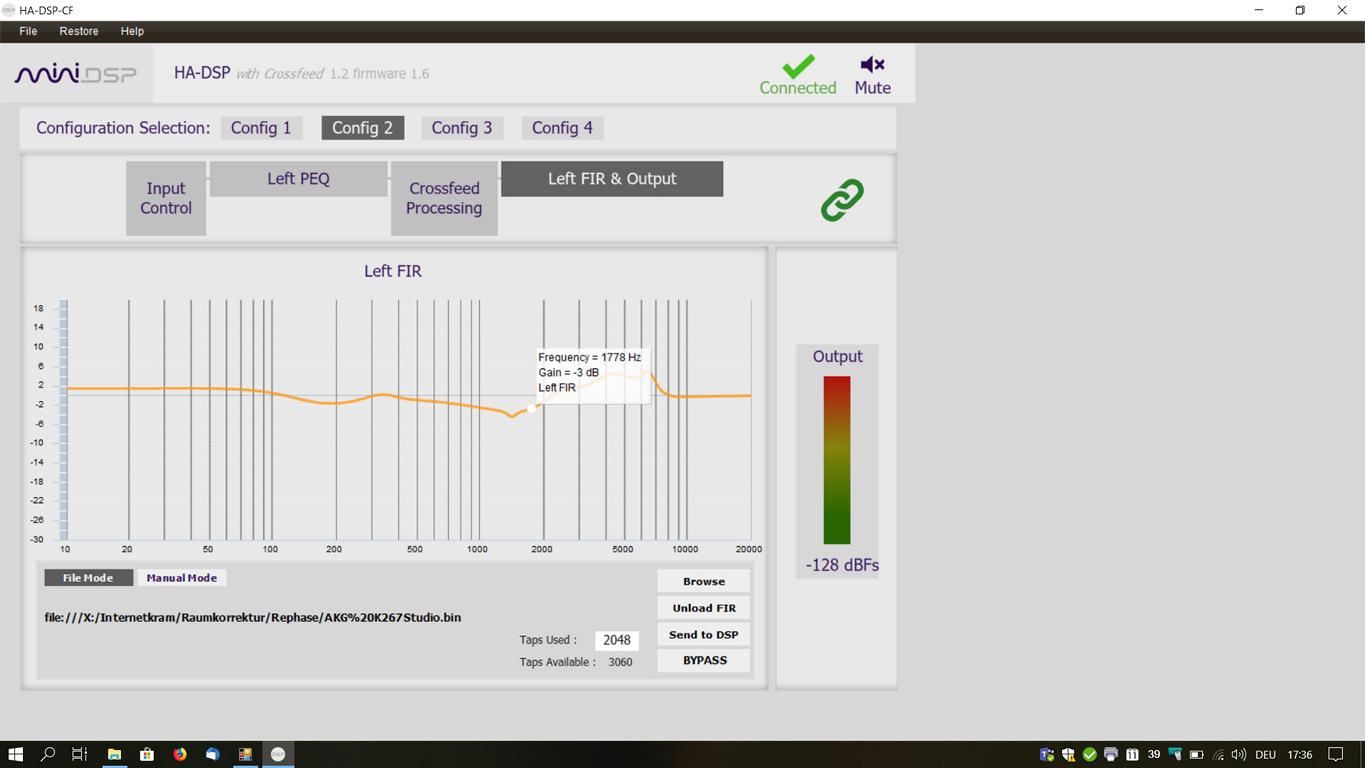Viewport: 1365px width, 768px height.
Task: Select the Config 3 preset
Action: (x=461, y=128)
